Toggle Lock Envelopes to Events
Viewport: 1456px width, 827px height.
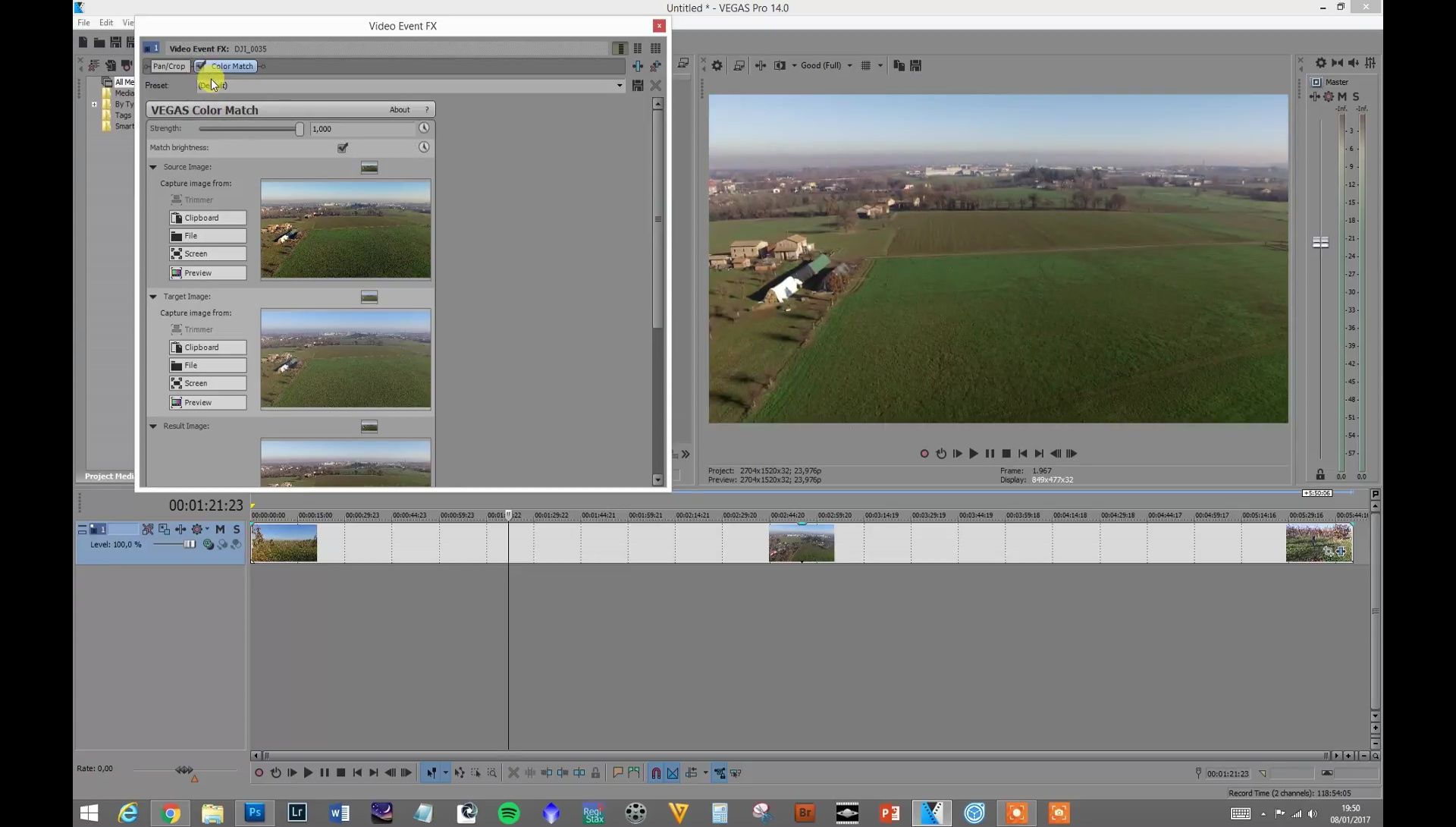(720, 773)
